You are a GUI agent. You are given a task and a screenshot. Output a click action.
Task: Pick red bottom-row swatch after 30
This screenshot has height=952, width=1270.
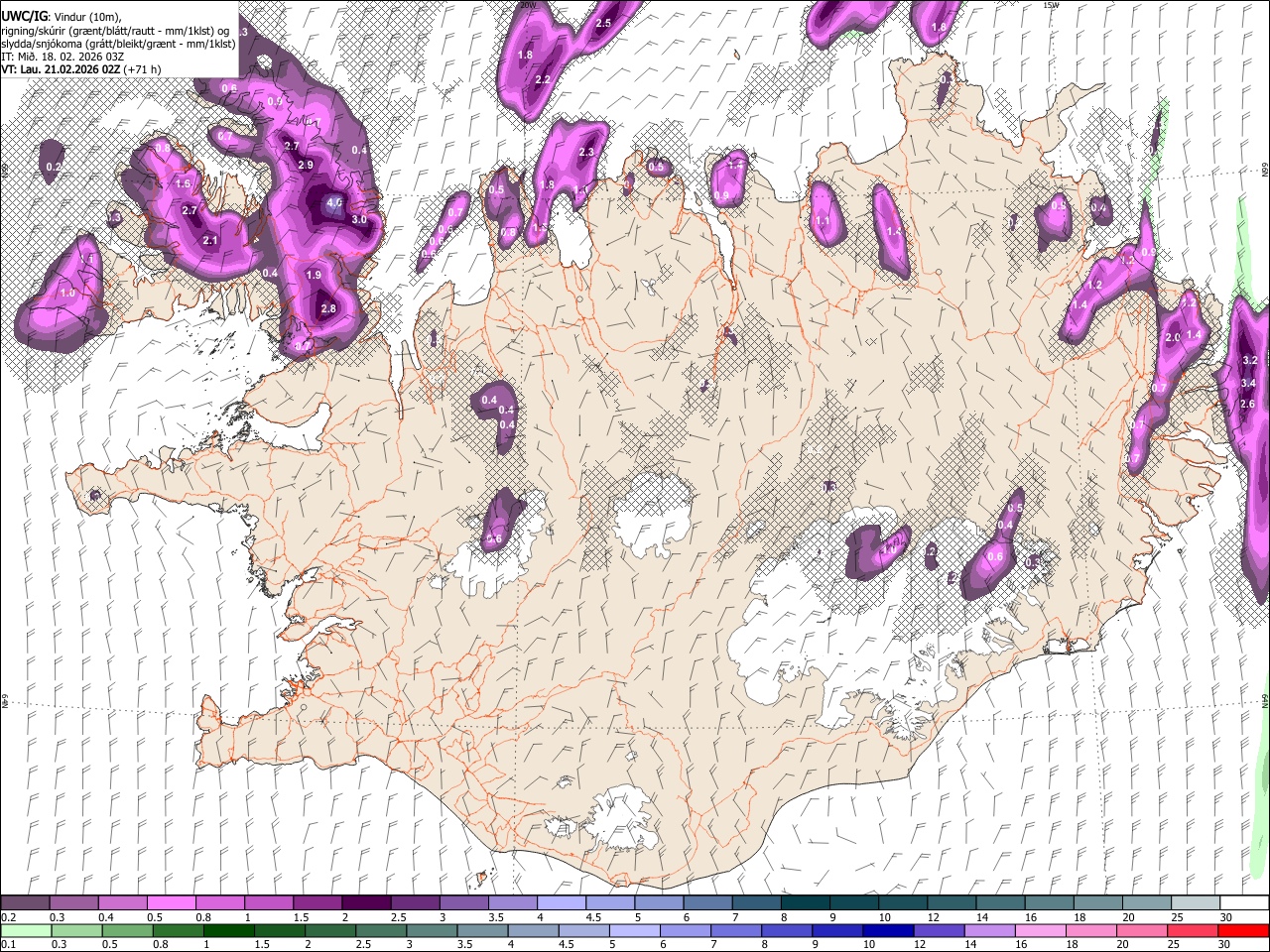click(x=1243, y=930)
